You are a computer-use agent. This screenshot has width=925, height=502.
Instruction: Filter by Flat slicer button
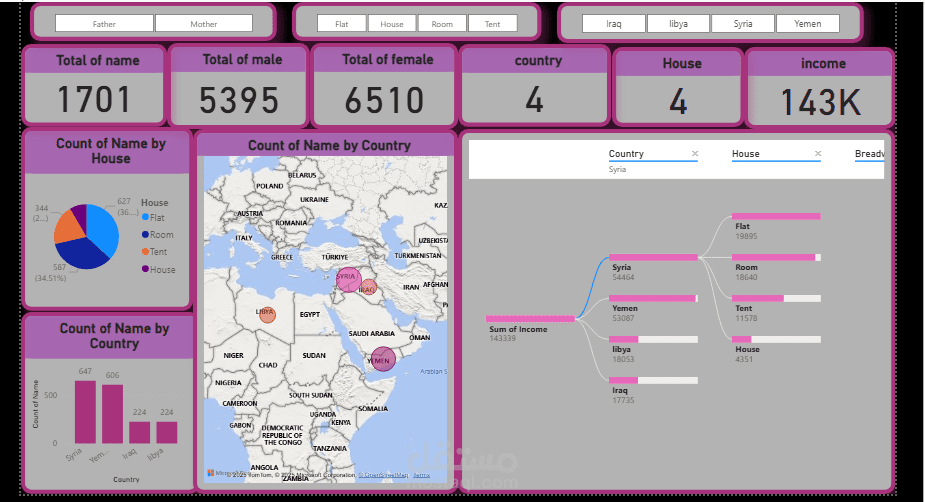tap(342, 24)
